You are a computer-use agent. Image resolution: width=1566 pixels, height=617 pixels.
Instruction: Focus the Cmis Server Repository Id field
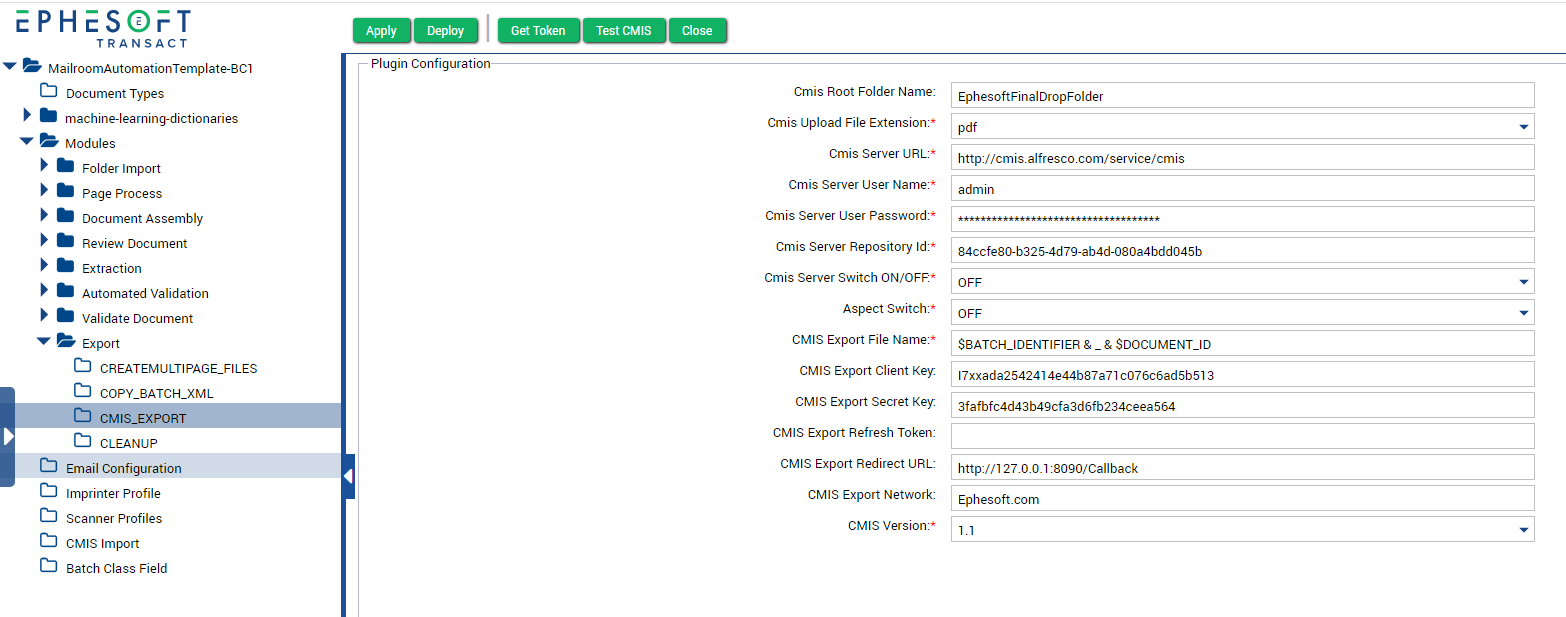click(x=1242, y=250)
